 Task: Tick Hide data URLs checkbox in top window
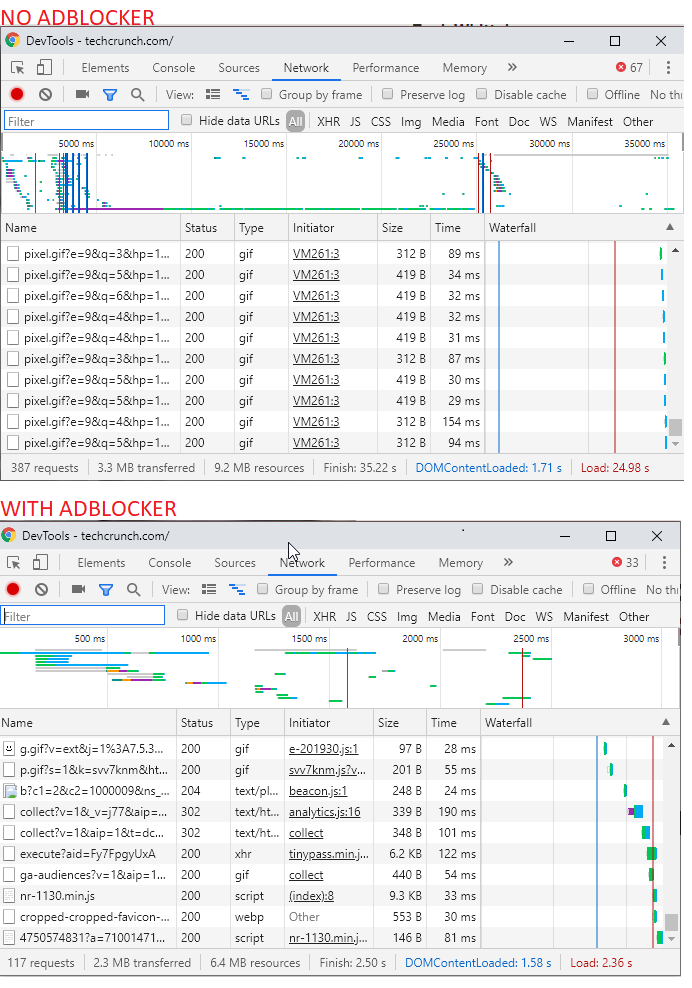pyautogui.click(x=187, y=120)
